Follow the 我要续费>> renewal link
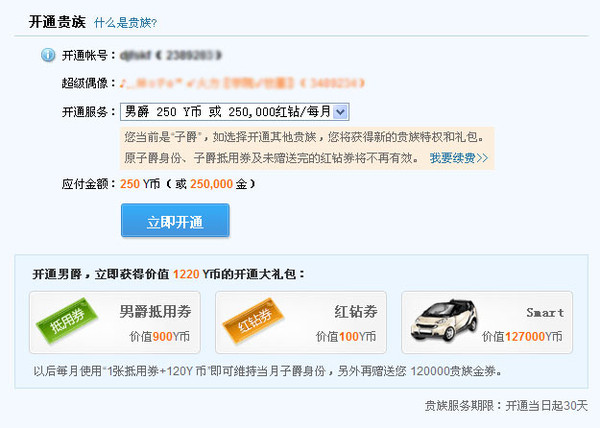 pyautogui.click(x=459, y=158)
